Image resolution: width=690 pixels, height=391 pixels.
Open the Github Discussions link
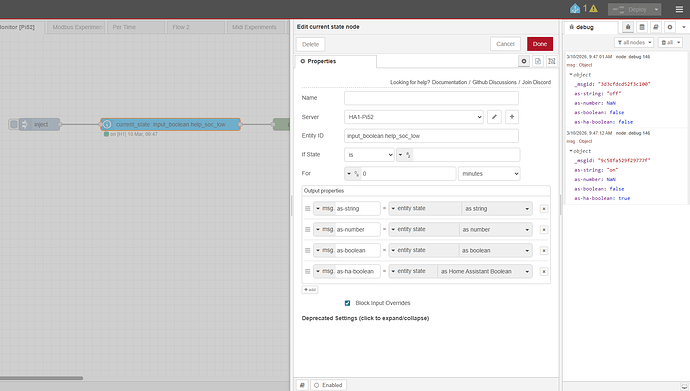495,82
